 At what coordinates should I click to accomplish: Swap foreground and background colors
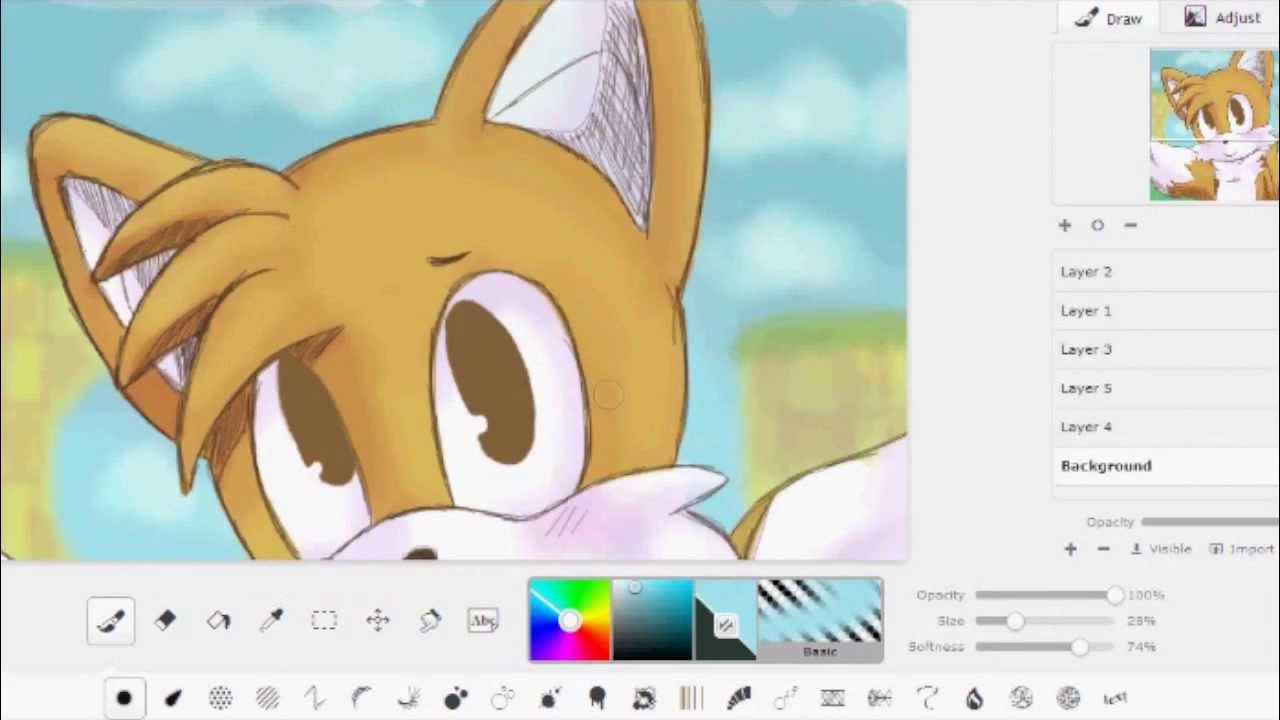click(725, 626)
